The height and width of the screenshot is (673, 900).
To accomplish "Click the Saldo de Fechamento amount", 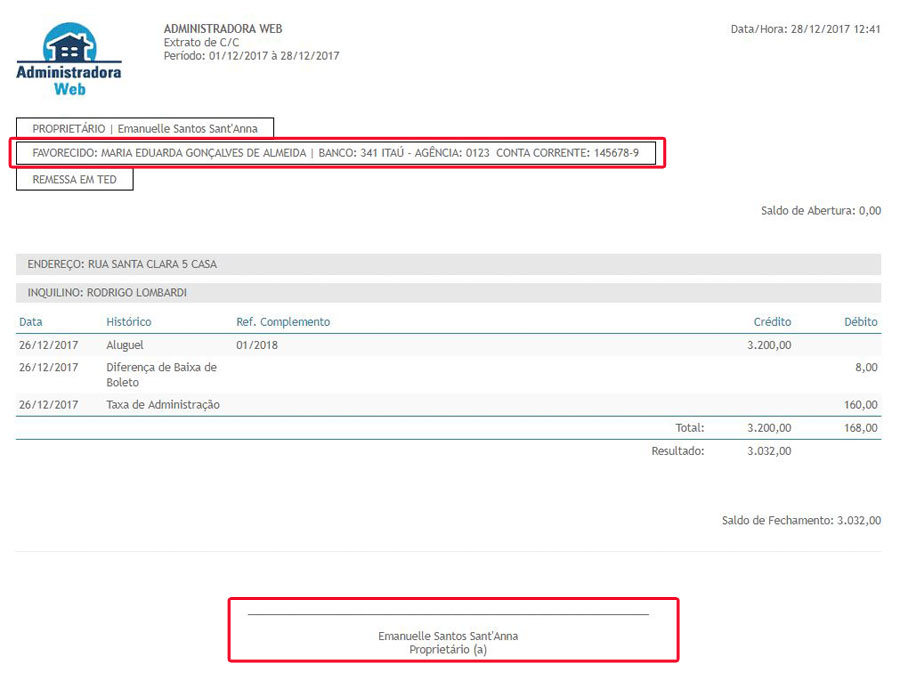I will [858, 521].
